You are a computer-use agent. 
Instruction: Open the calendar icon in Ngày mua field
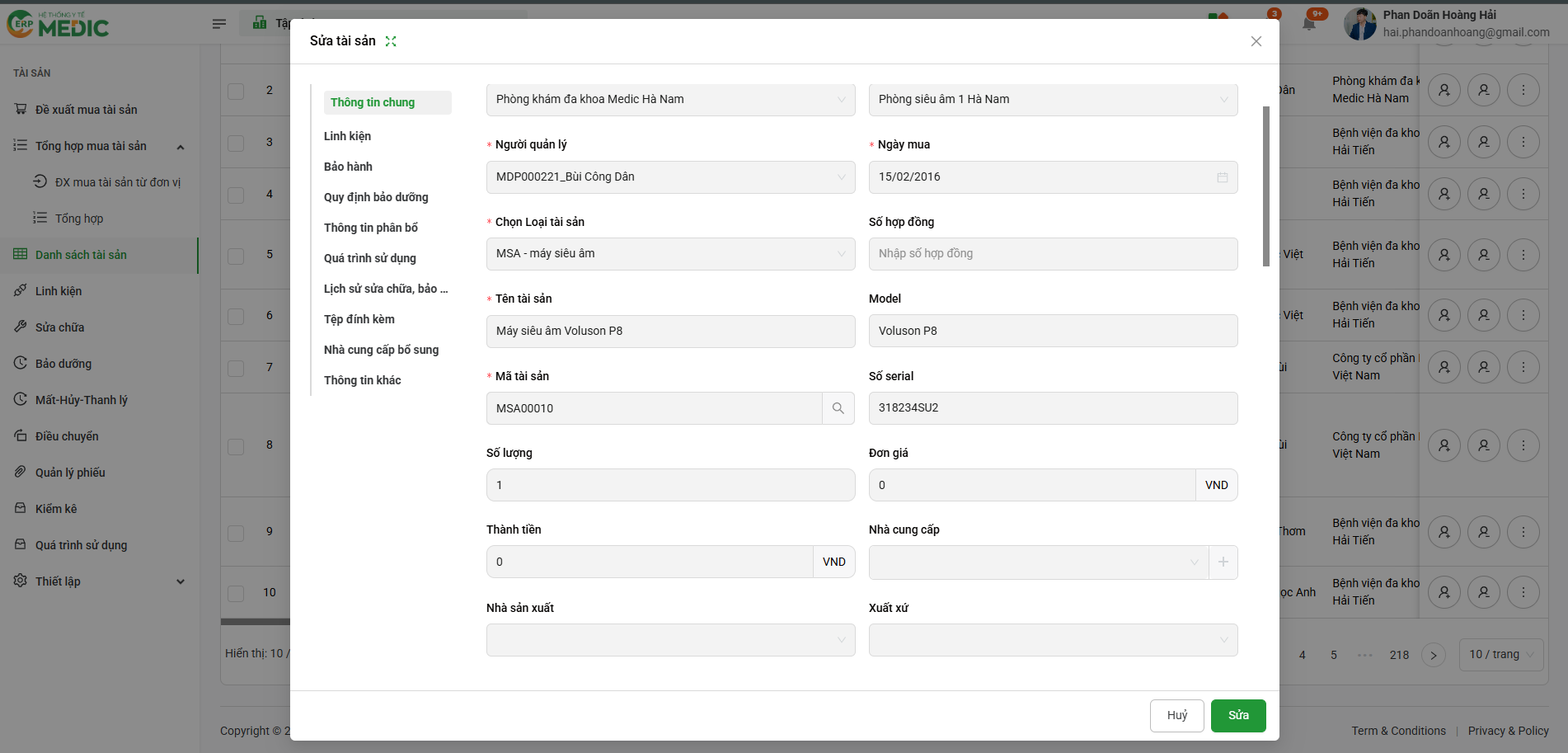point(1222,177)
